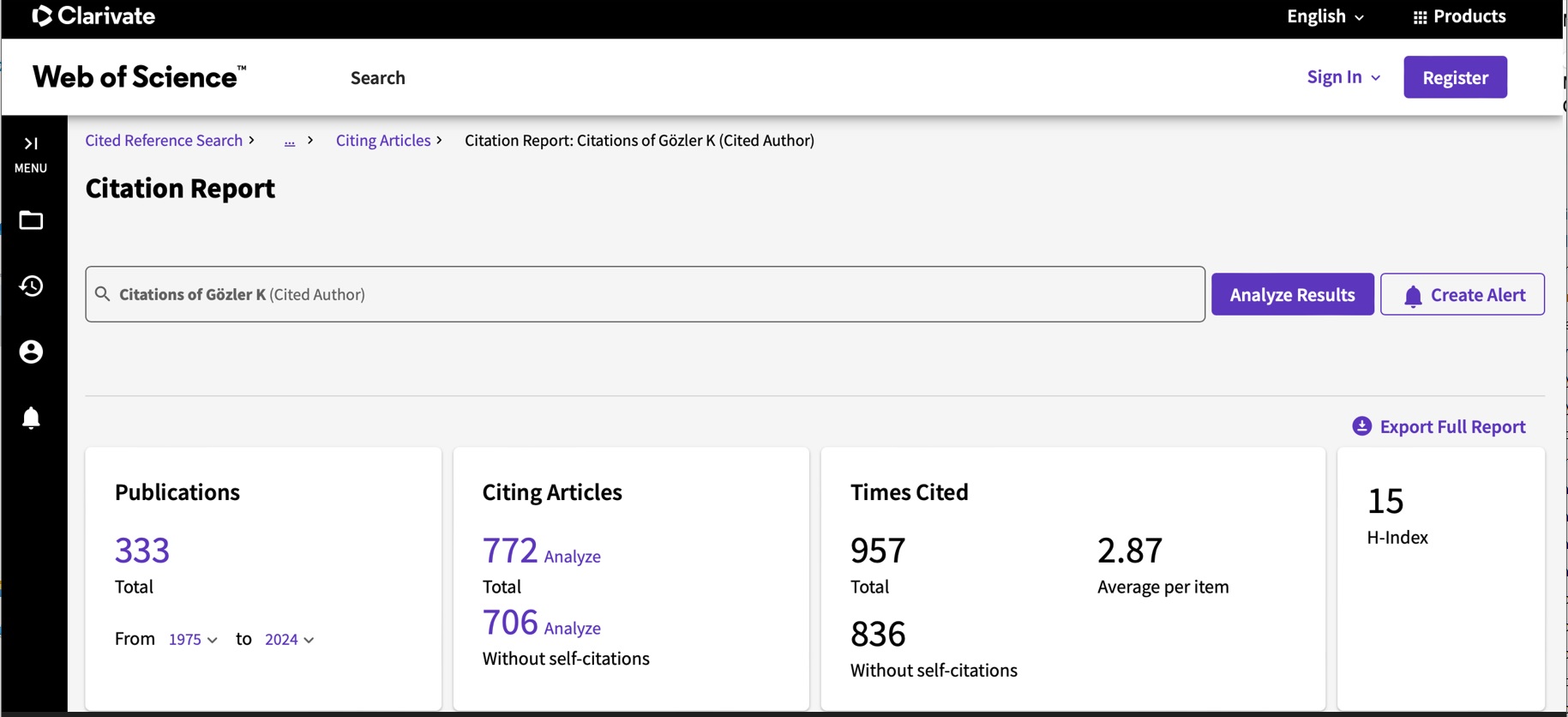Open the 706 without self-citations link
The image size is (1568, 717).
click(510, 622)
